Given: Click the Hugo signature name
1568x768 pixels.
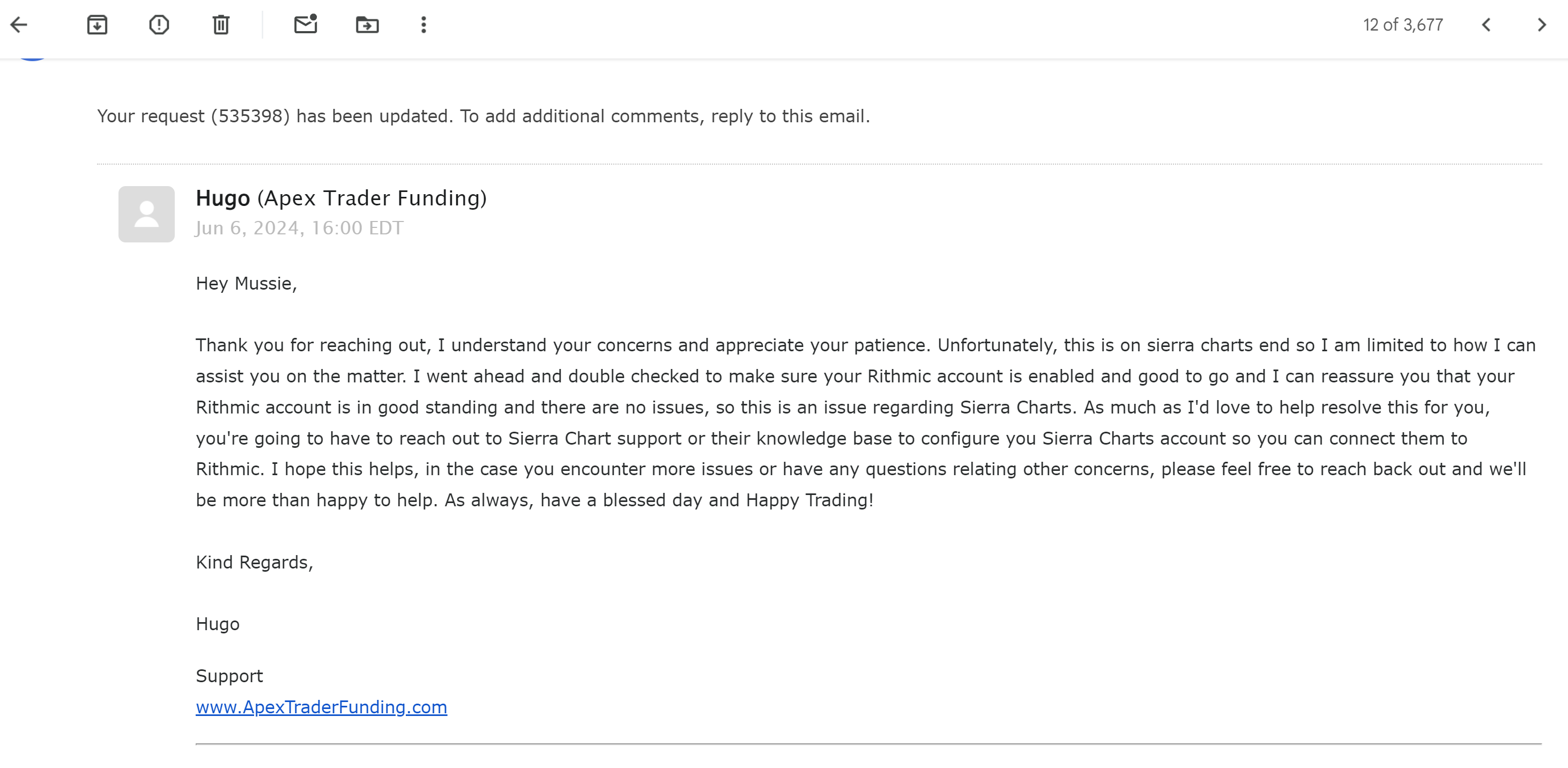Looking at the screenshot, I should click(x=217, y=624).
